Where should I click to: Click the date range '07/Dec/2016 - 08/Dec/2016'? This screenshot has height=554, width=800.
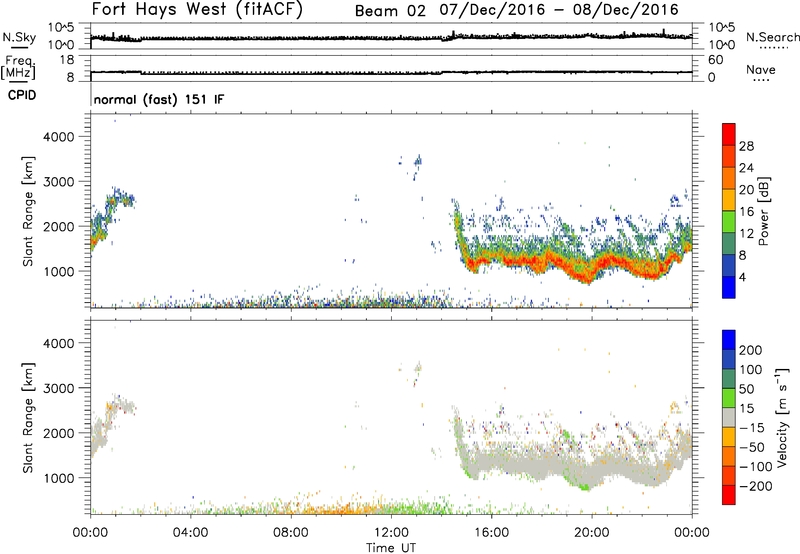559,10
